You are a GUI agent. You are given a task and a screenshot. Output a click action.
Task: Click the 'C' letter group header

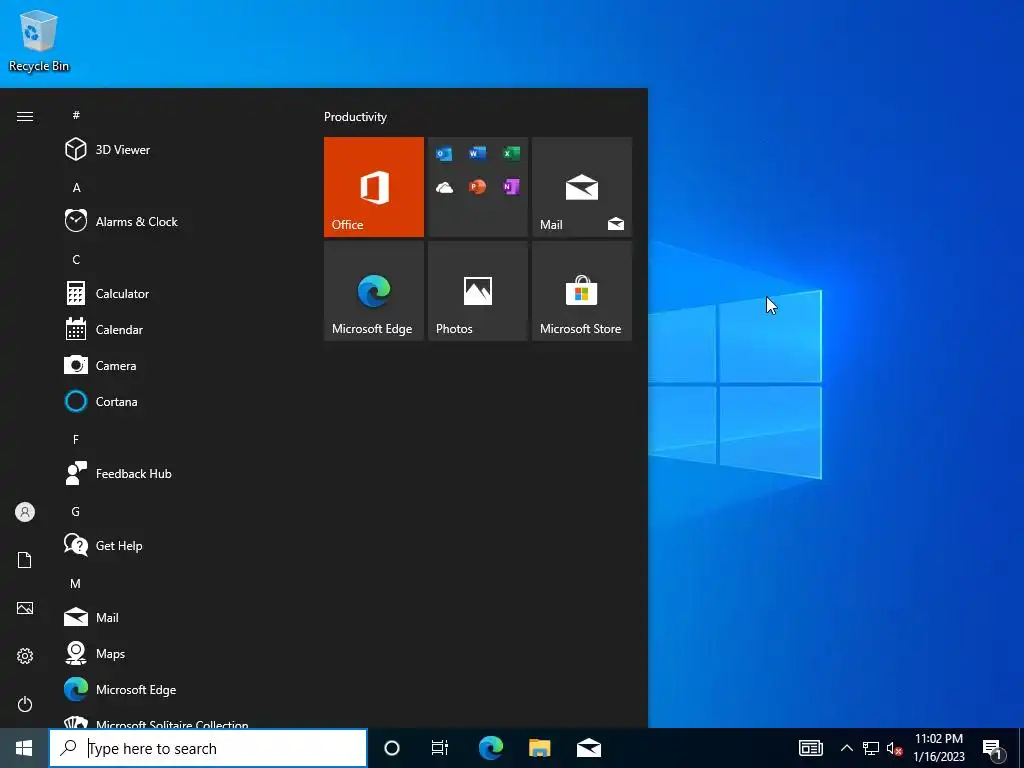tap(76, 259)
